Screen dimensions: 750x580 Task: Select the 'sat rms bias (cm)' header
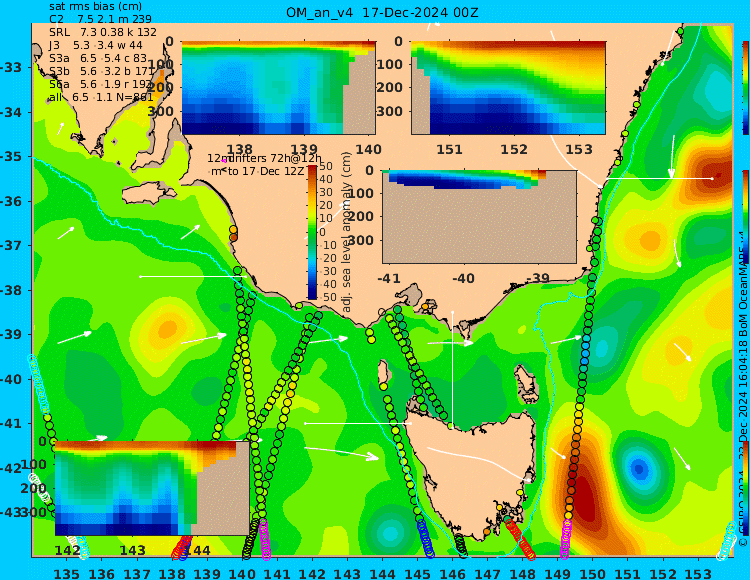click(x=95, y=7)
